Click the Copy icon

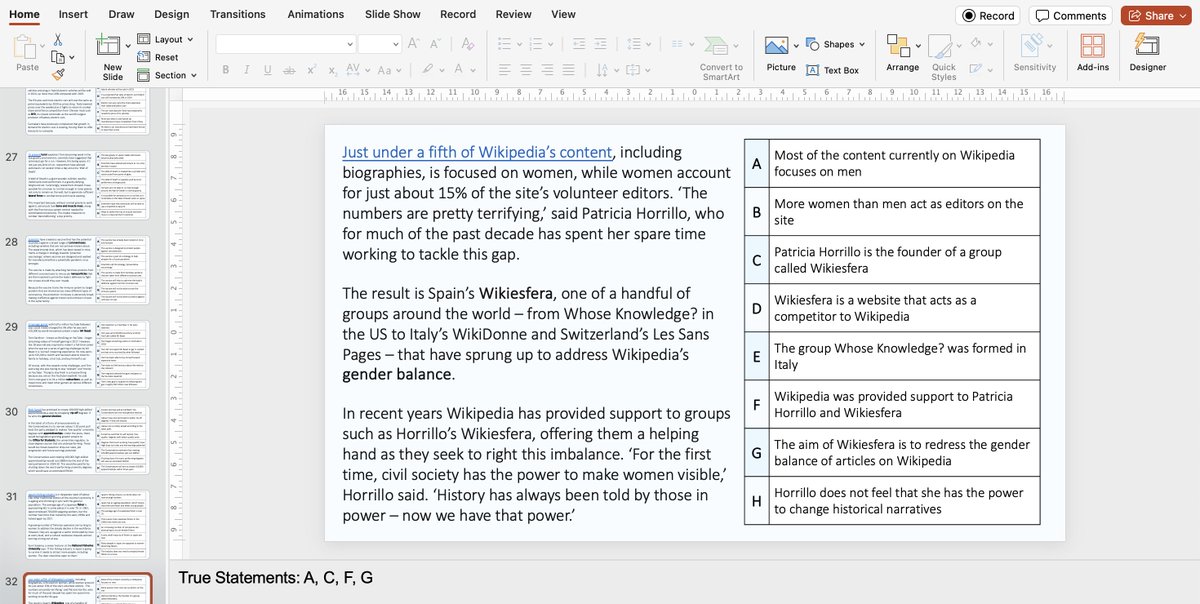tap(58, 57)
